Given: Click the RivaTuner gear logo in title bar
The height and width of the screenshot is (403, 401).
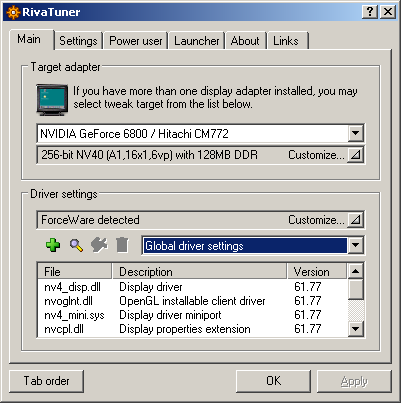Looking at the screenshot, I should coord(13,12).
